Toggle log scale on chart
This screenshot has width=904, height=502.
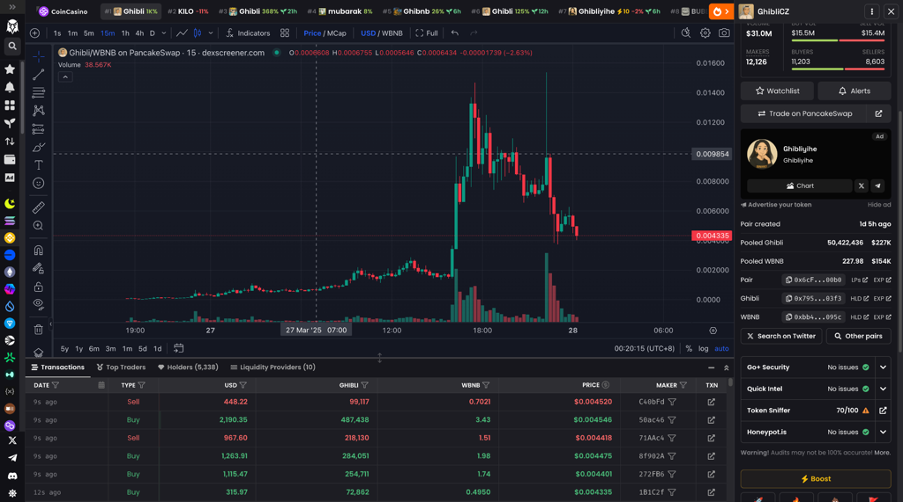click(x=703, y=349)
